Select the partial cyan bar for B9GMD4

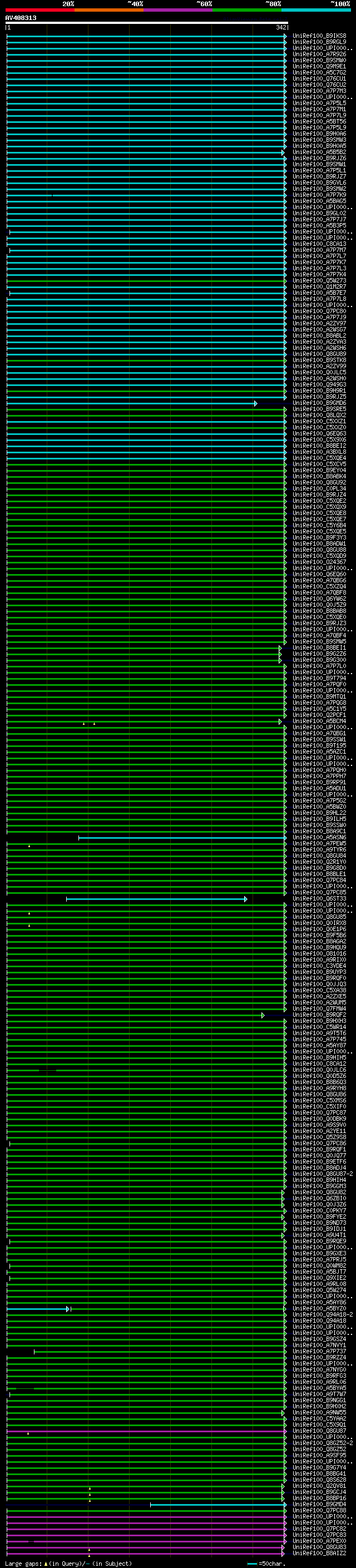click(x=218, y=1505)
